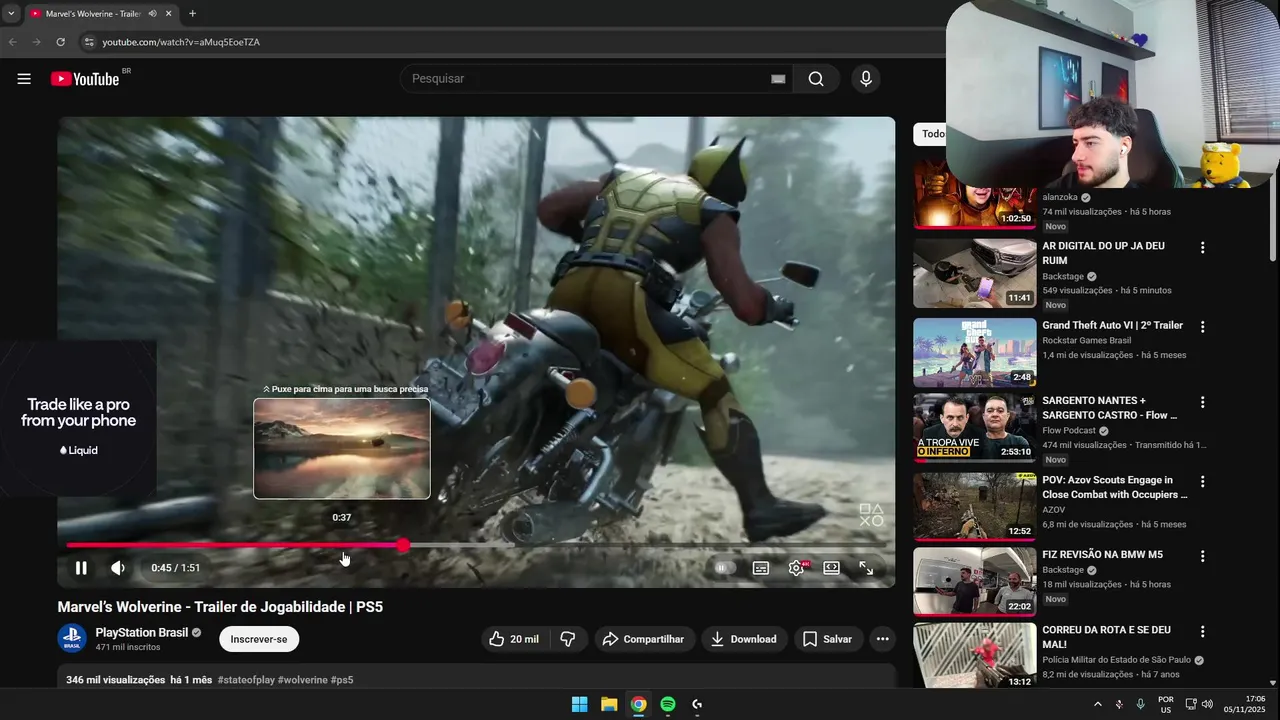Open tab search dropdown in Chrome

10,14
